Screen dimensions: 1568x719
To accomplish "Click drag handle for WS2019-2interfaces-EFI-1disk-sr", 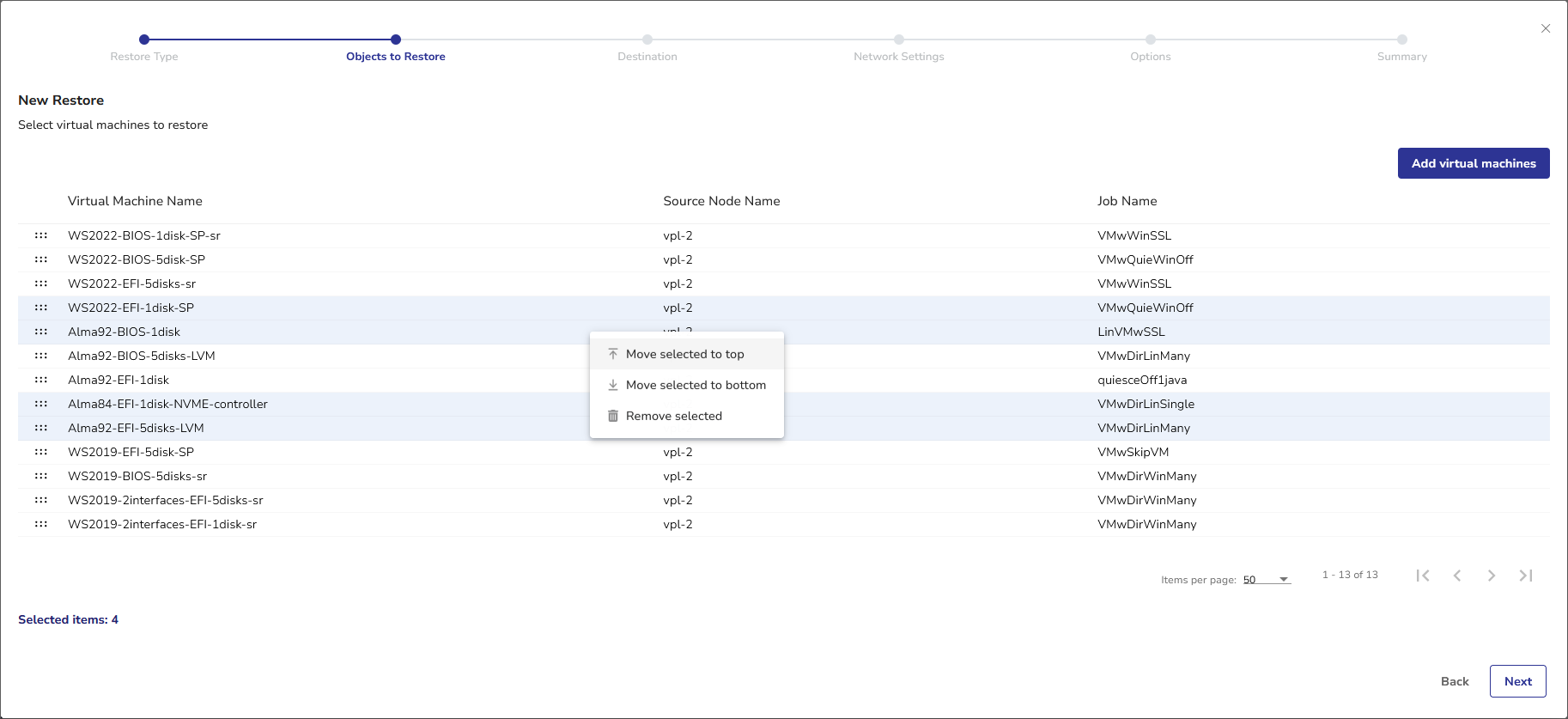I will [41, 524].
